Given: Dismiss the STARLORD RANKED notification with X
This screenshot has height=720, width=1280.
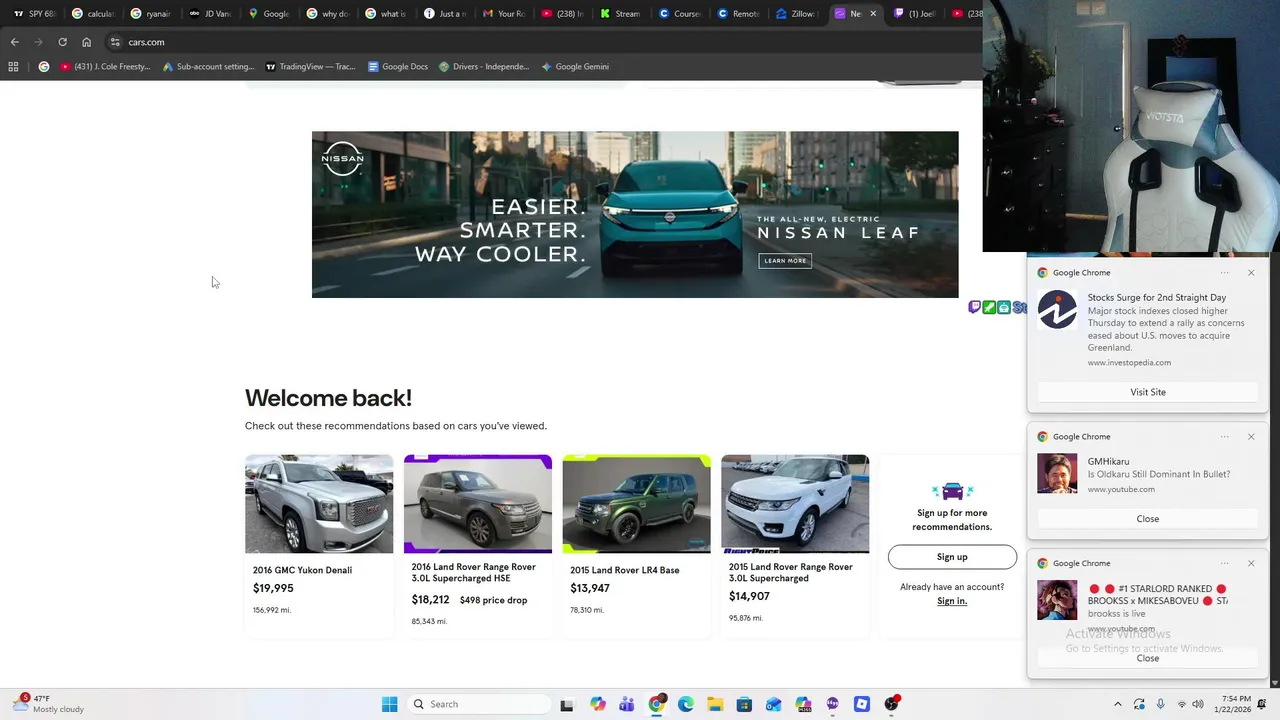Looking at the screenshot, I should (1251, 563).
